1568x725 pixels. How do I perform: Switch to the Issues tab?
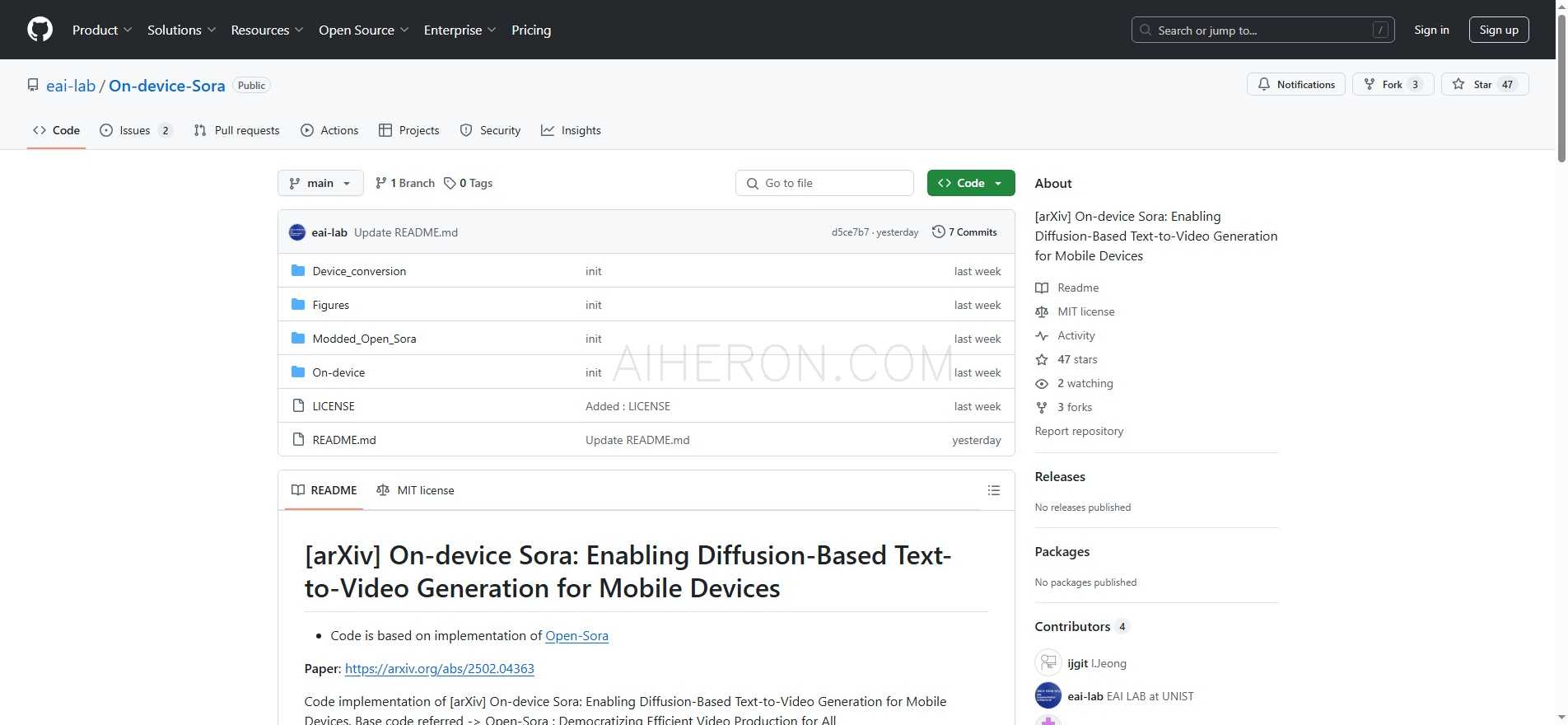[x=136, y=130]
